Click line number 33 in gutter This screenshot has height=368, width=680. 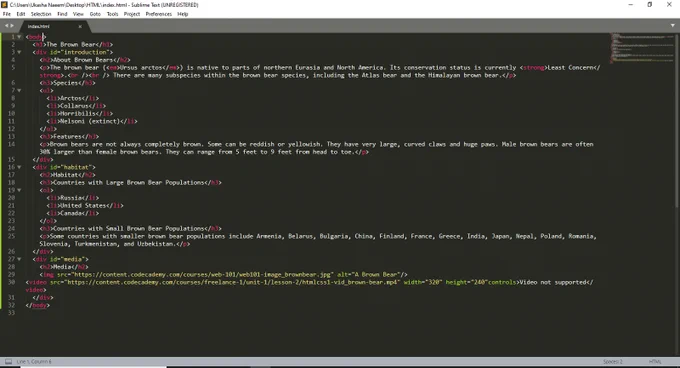[11, 313]
